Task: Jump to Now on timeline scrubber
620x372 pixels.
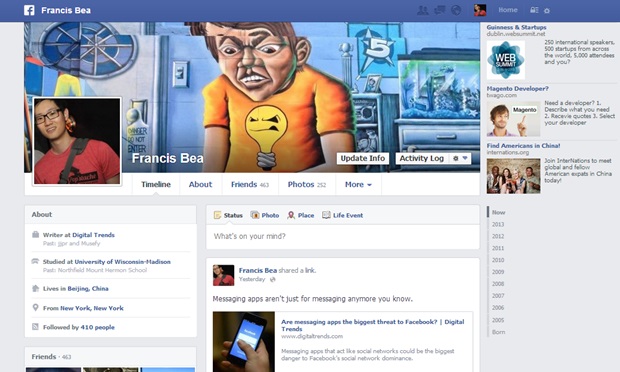Action: point(498,212)
